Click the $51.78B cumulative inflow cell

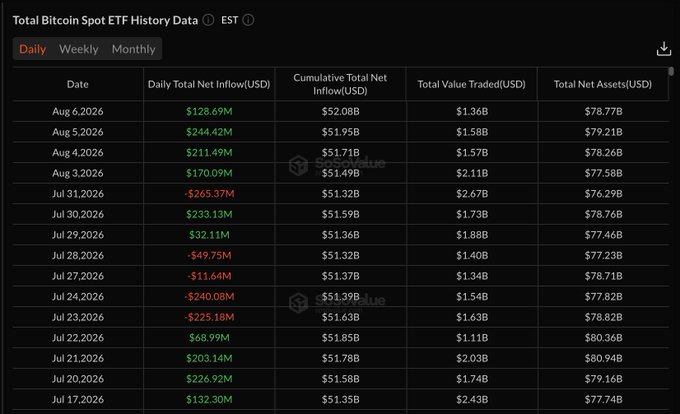[340, 359]
